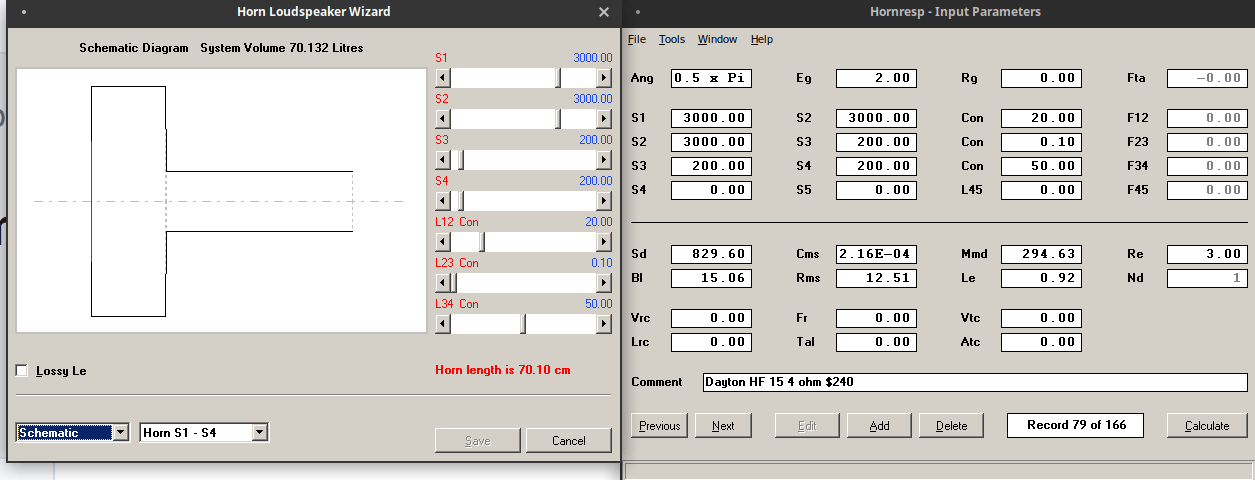Click the L12 Con slider thumb

[482, 242]
